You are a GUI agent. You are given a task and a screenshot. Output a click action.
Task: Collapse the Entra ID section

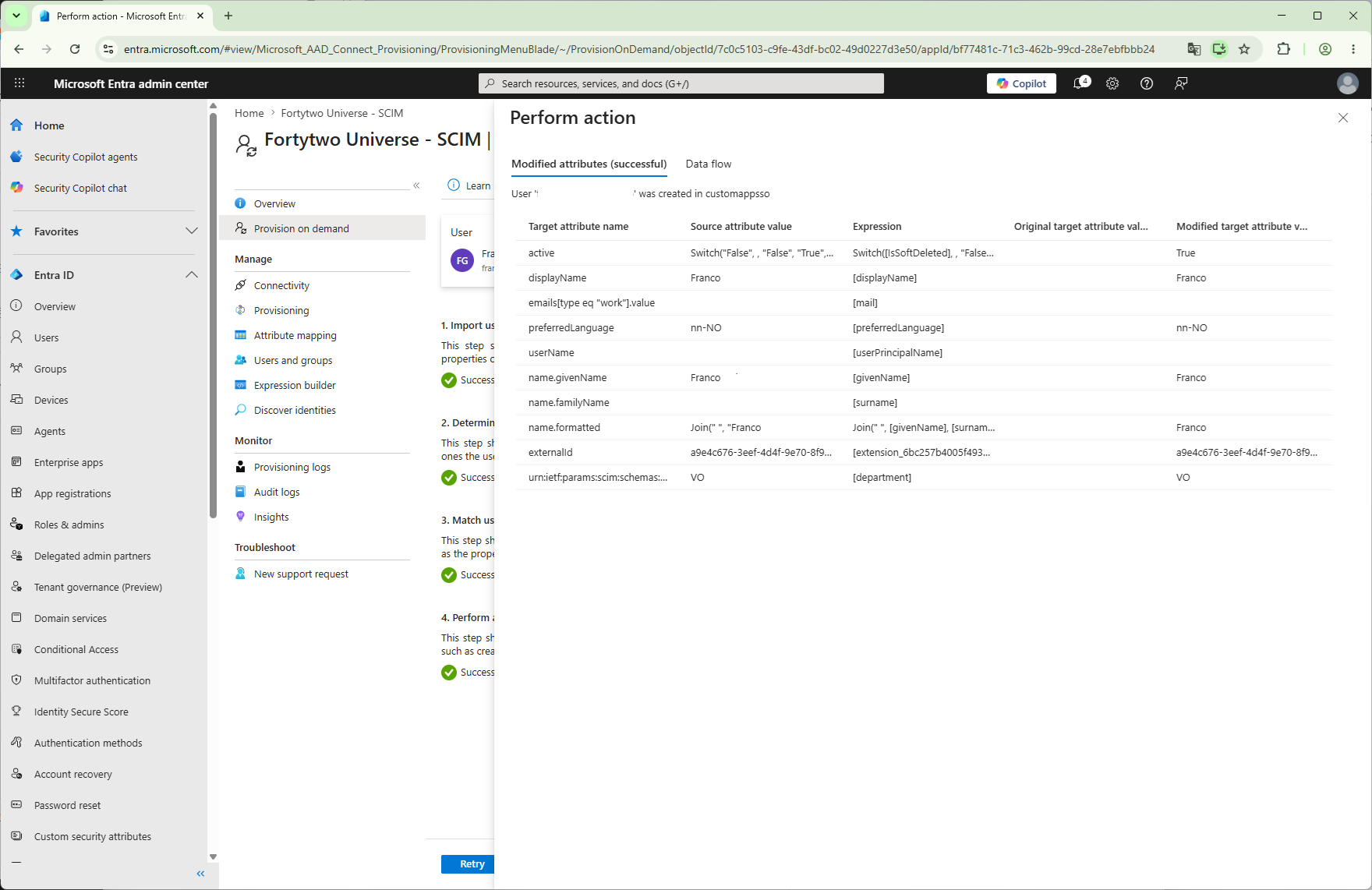pyautogui.click(x=192, y=275)
